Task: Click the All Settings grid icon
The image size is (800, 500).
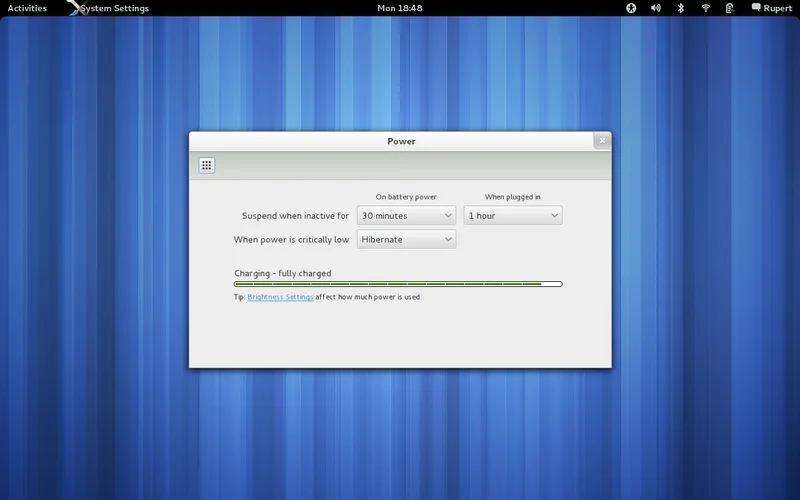Action: (x=206, y=165)
